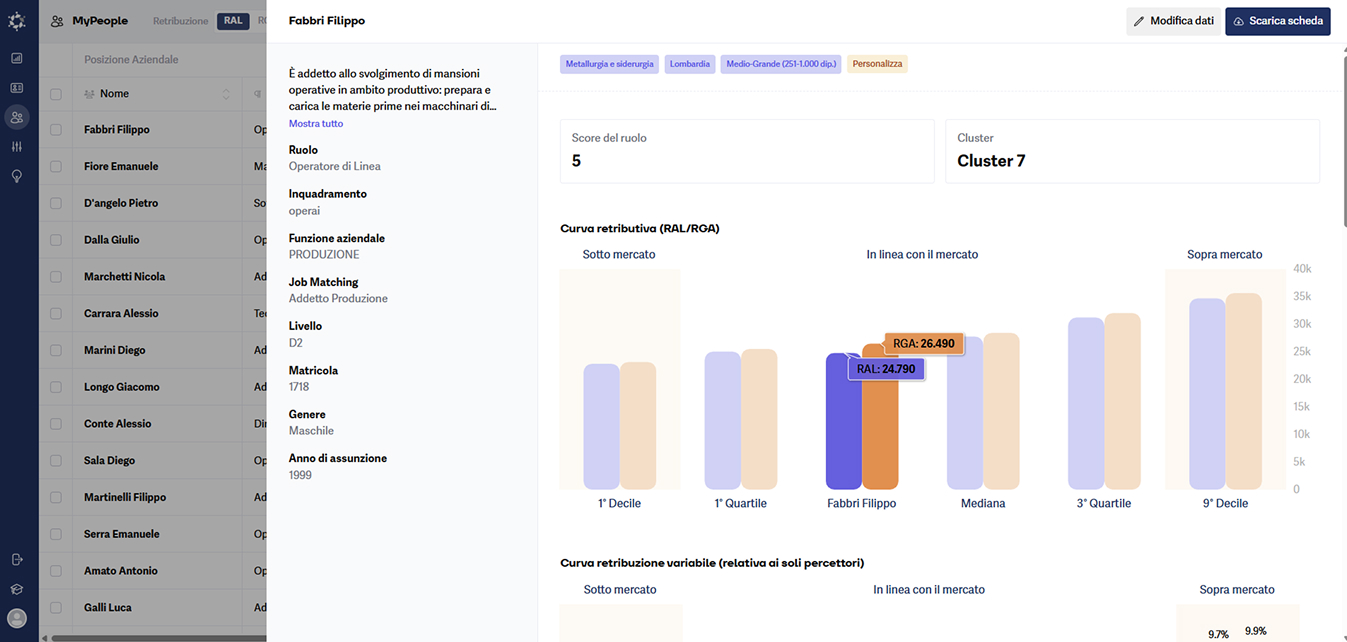Image resolution: width=1347 pixels, height=642 pixels.
Task: Open the dashboard chart icon in sidebar
Action: (17, 58)
